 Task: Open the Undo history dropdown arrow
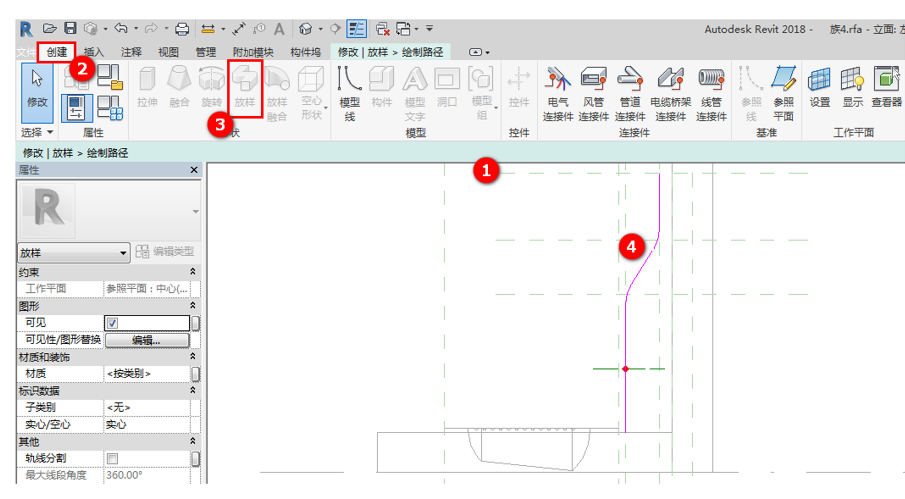tap(136, 28)
